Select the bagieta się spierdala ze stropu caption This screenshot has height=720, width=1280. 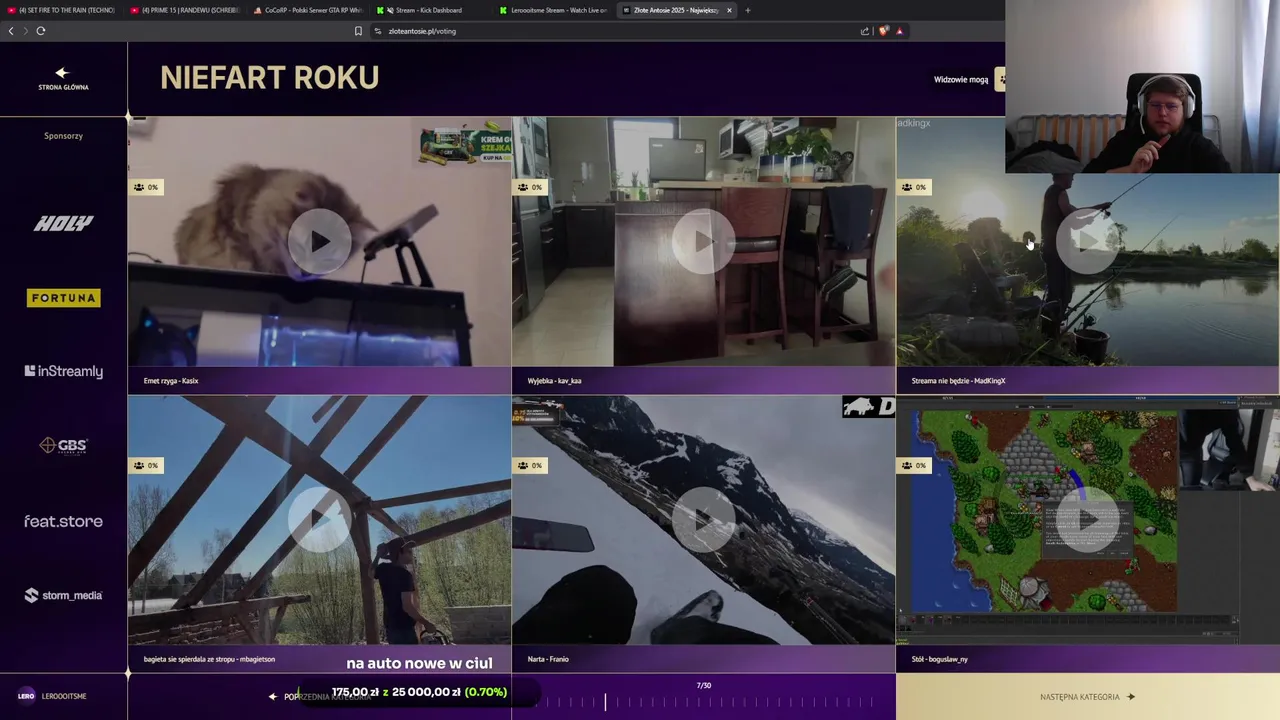209,659
